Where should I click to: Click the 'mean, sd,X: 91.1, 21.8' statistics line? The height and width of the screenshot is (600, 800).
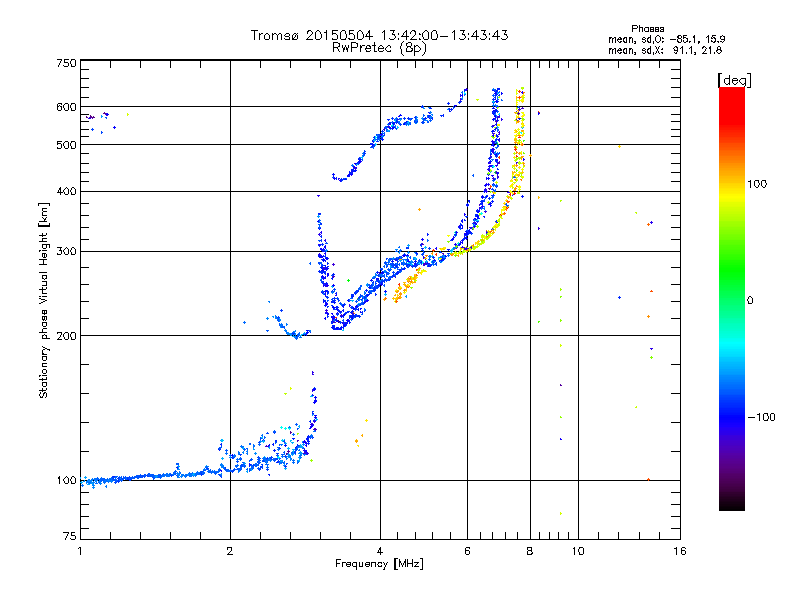[x=665, y=50]
